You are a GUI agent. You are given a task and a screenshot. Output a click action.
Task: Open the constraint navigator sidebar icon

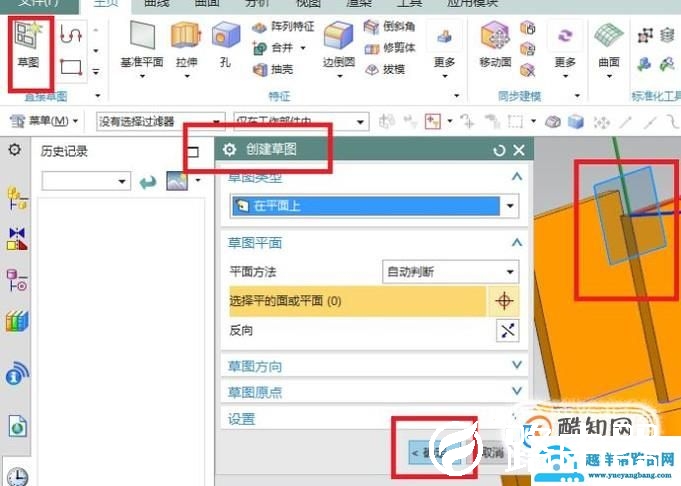point(17,239)
